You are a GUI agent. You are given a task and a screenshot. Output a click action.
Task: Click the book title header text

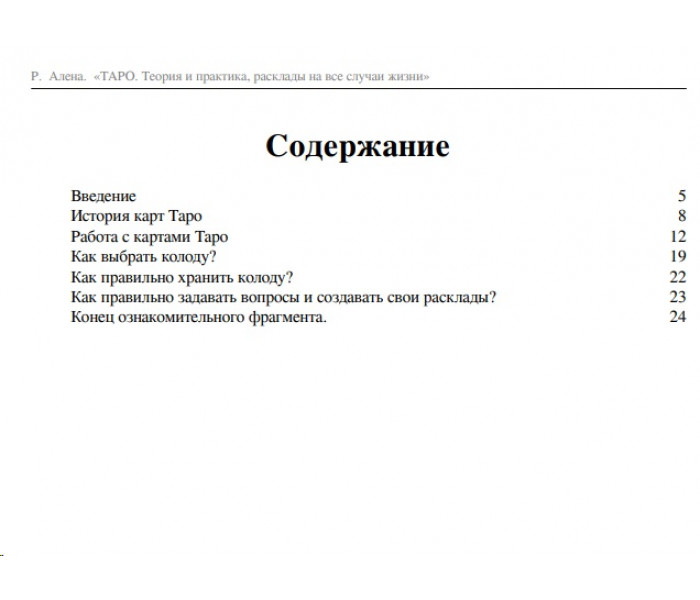click(x=261, y=76)
